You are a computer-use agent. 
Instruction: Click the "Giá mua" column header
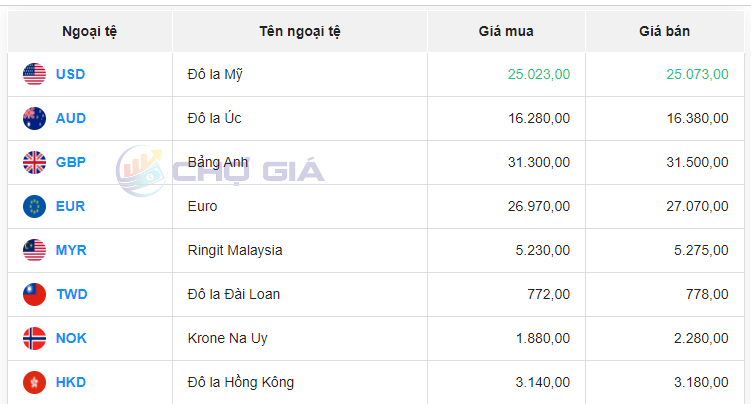tap(506, 31)
